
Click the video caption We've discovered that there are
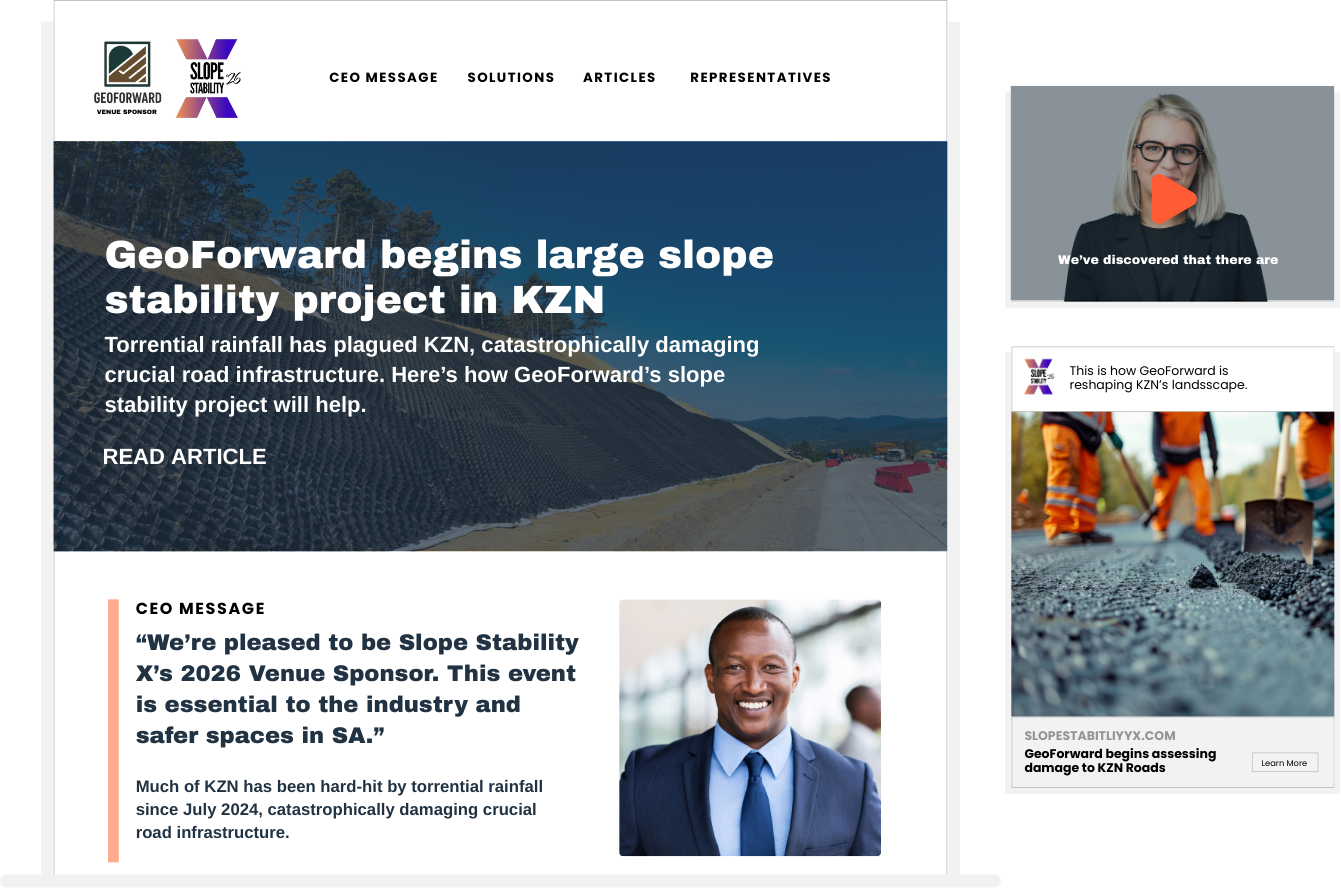(x=1168, y=260)
